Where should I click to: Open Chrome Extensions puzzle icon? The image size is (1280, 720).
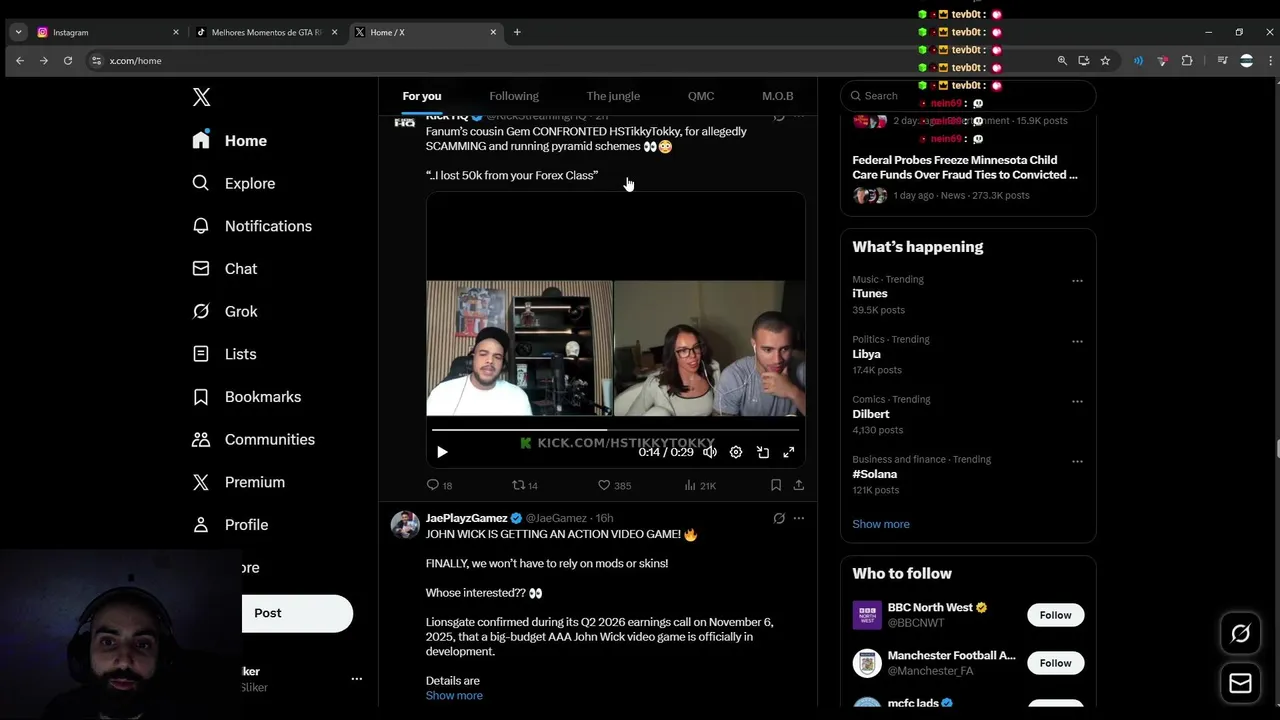[x=1187, y=61]
